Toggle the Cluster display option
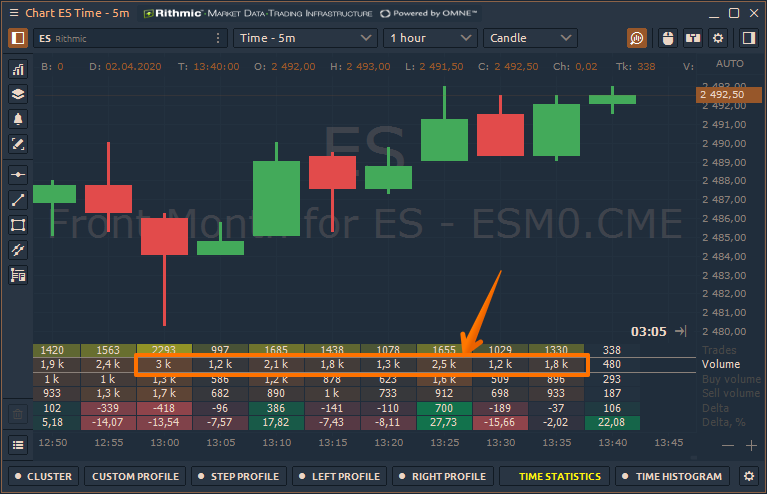 (x=43, y=477)
